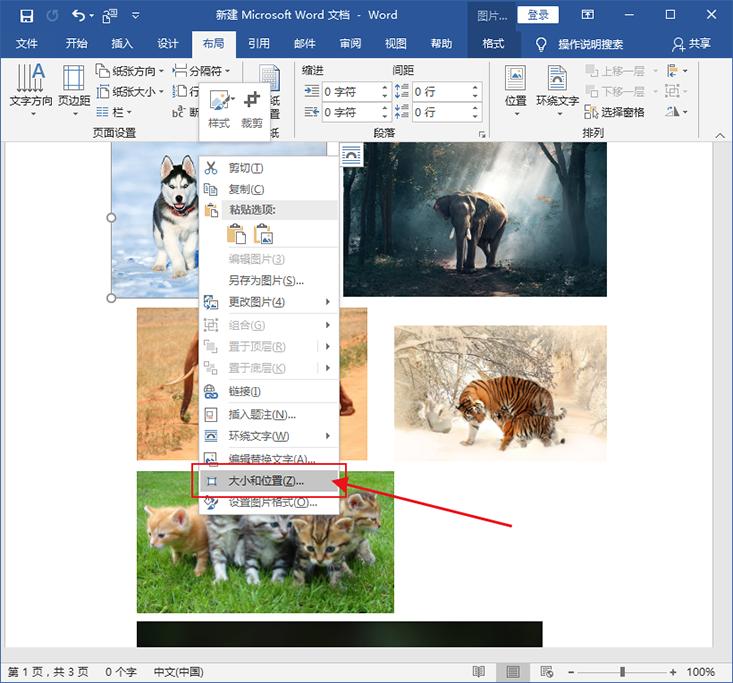Image resolution: width=733 pixels, height=683 pixels.
Task: Click the zoom slider handle
Action: coord(622,672)
